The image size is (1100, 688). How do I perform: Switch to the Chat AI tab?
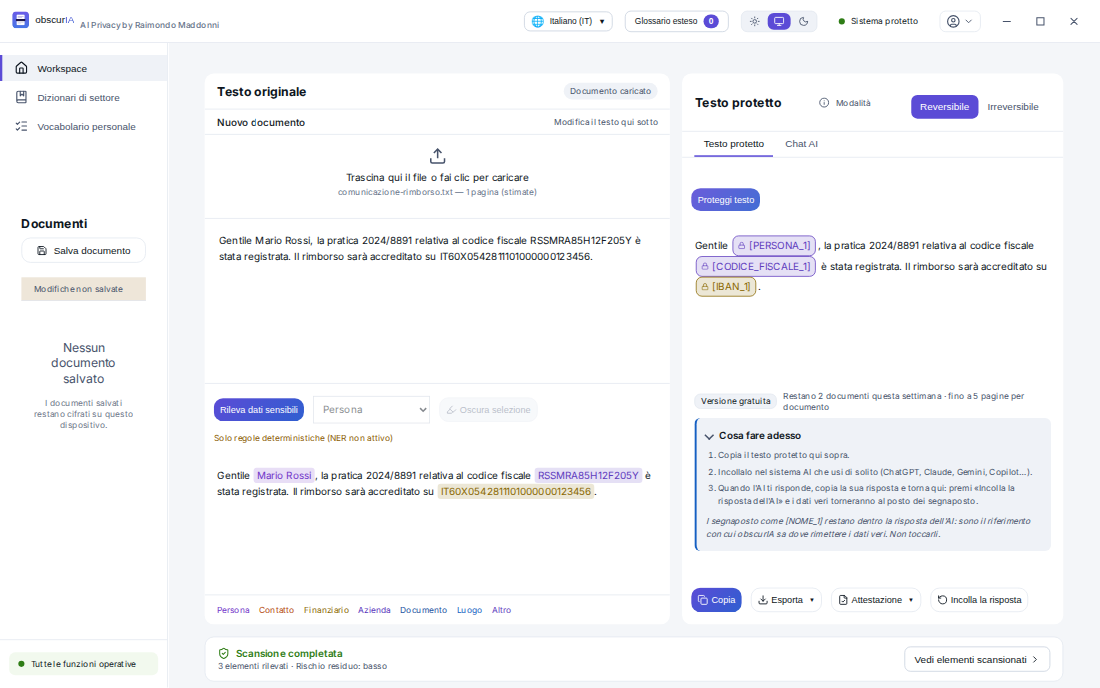point(801,144)
